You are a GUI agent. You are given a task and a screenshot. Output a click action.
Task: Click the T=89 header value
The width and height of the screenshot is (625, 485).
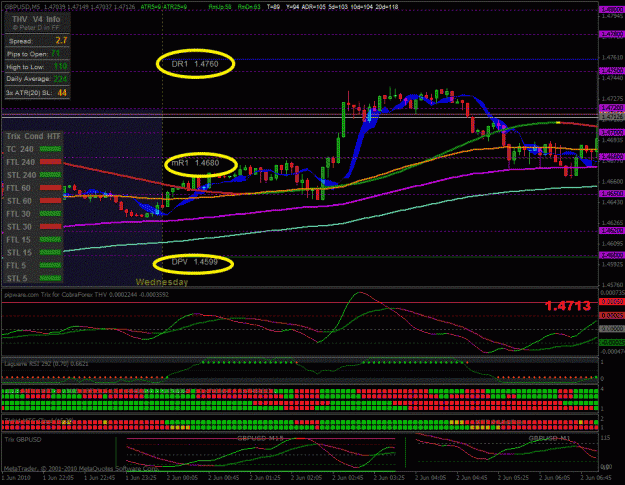point(273,7)
